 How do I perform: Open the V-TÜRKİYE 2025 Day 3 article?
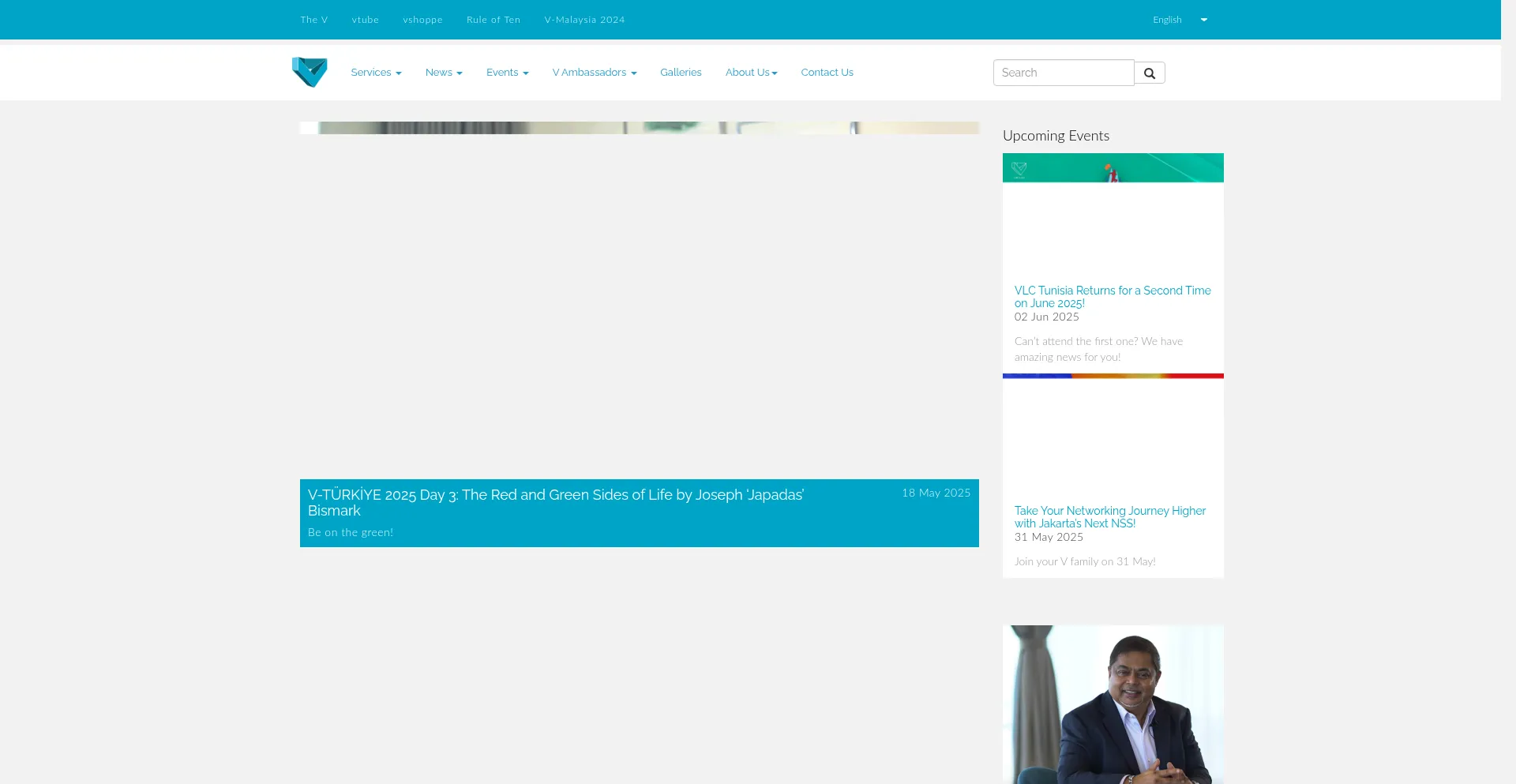555,502
